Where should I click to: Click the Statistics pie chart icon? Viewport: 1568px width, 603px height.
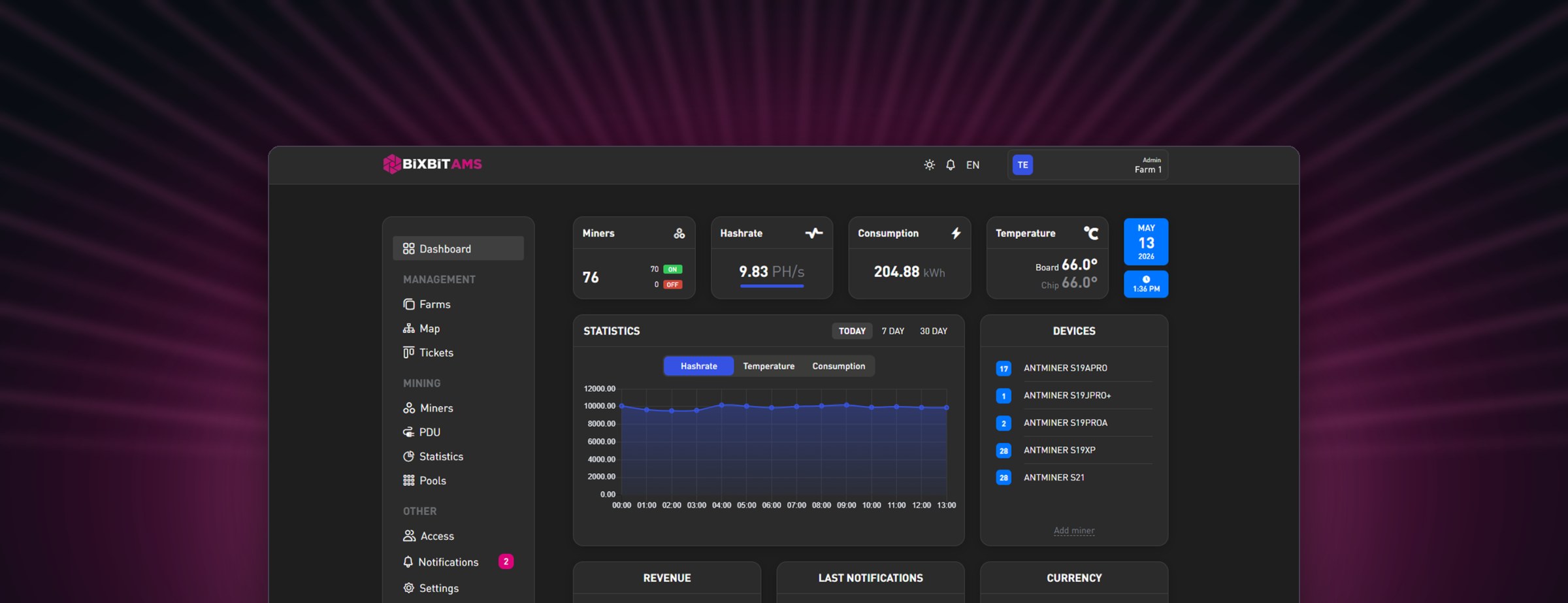pos(408,456)
